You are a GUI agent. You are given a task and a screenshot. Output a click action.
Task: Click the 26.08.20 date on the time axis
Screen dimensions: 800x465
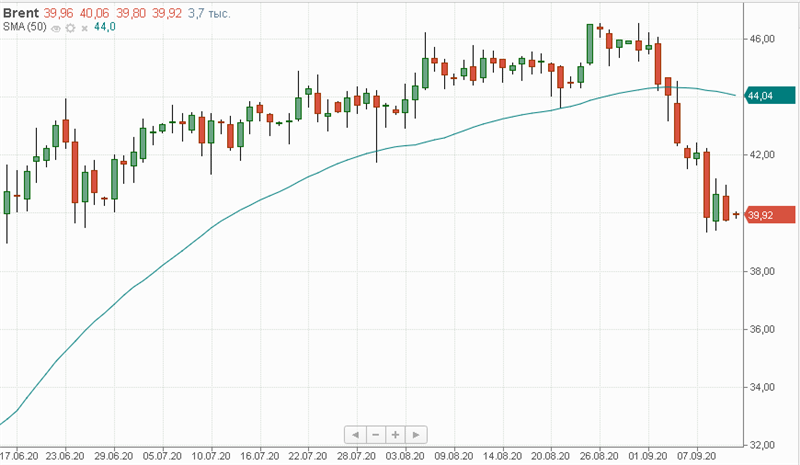pos(599,456)
